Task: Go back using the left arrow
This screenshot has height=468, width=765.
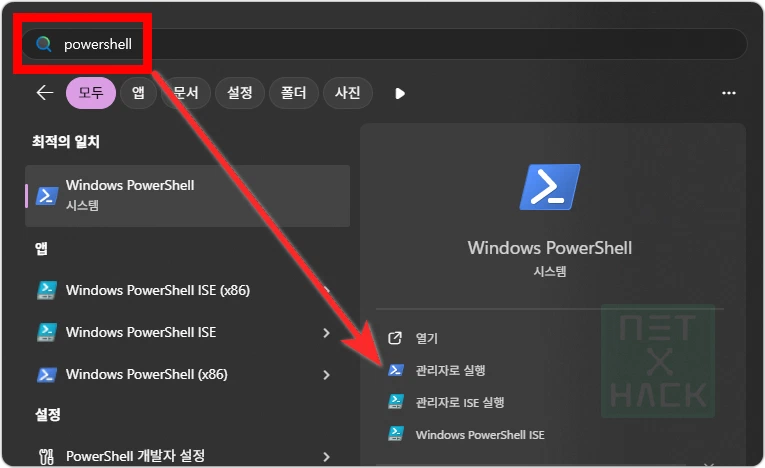Action: (44, 93)
